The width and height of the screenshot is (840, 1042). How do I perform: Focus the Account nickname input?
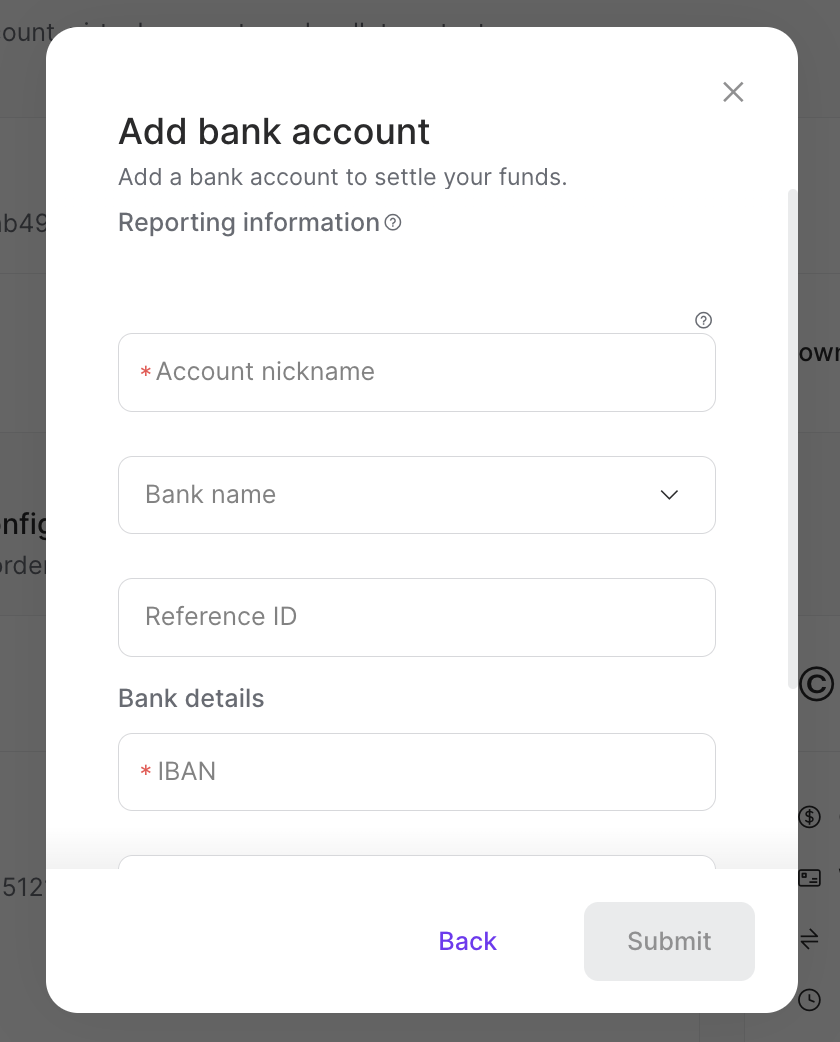417,372
